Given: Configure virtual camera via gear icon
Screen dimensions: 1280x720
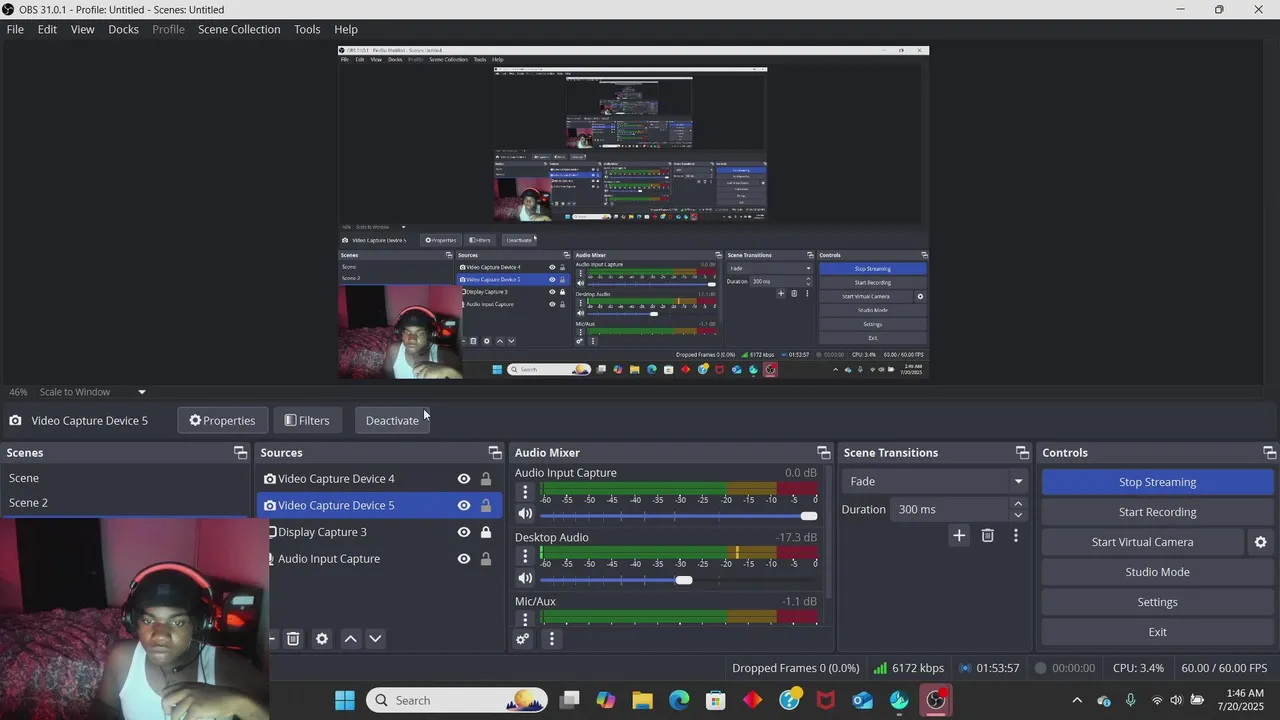Looking at the screenshot, I should pyautogui.click(x=1261, y=542).
